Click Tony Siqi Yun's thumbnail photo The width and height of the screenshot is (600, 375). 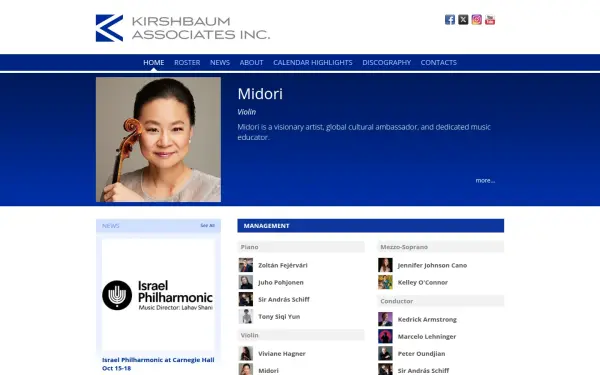(x=246, y=316)
